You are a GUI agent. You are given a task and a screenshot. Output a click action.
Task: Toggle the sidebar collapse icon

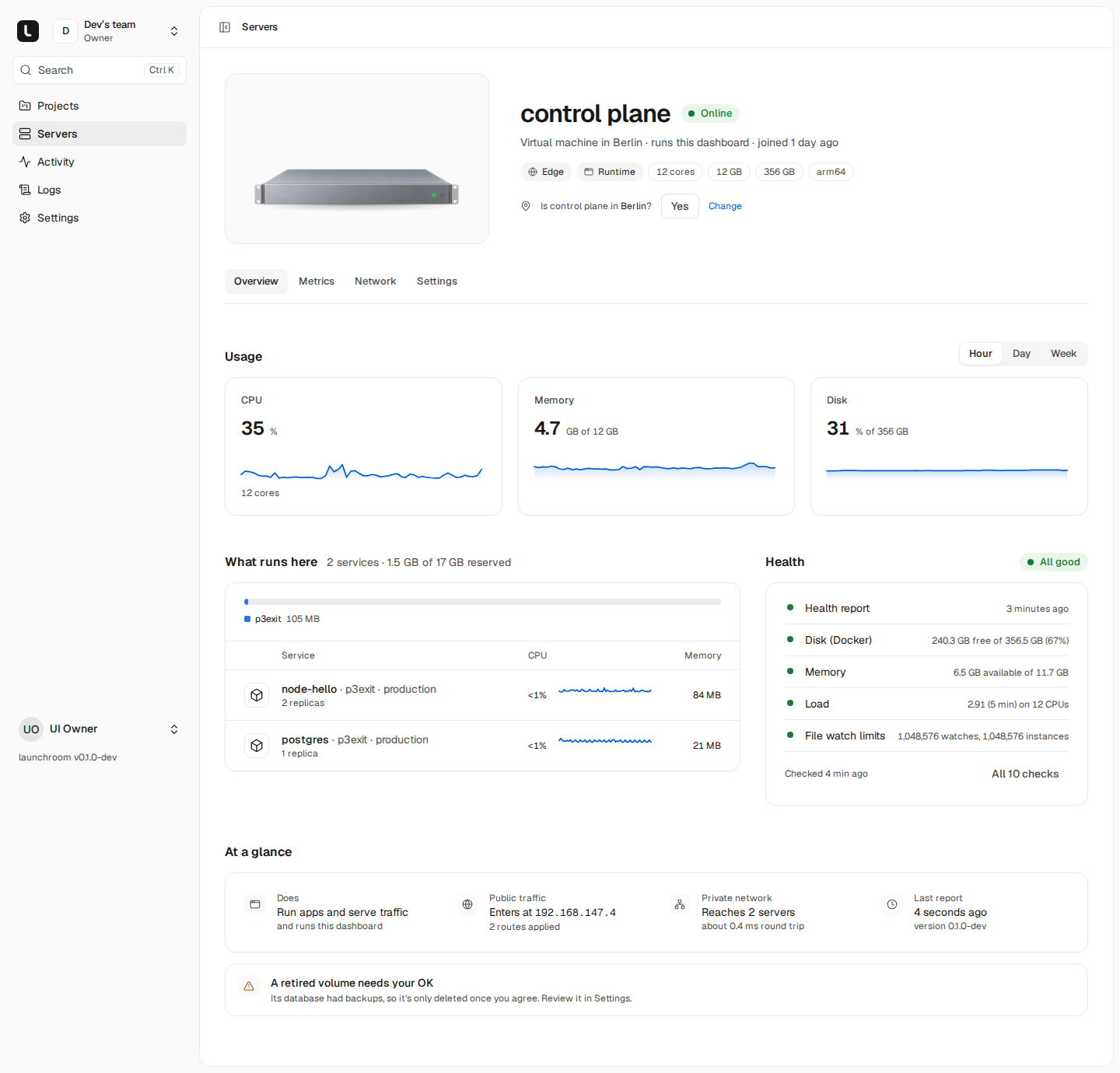[225, 27]
